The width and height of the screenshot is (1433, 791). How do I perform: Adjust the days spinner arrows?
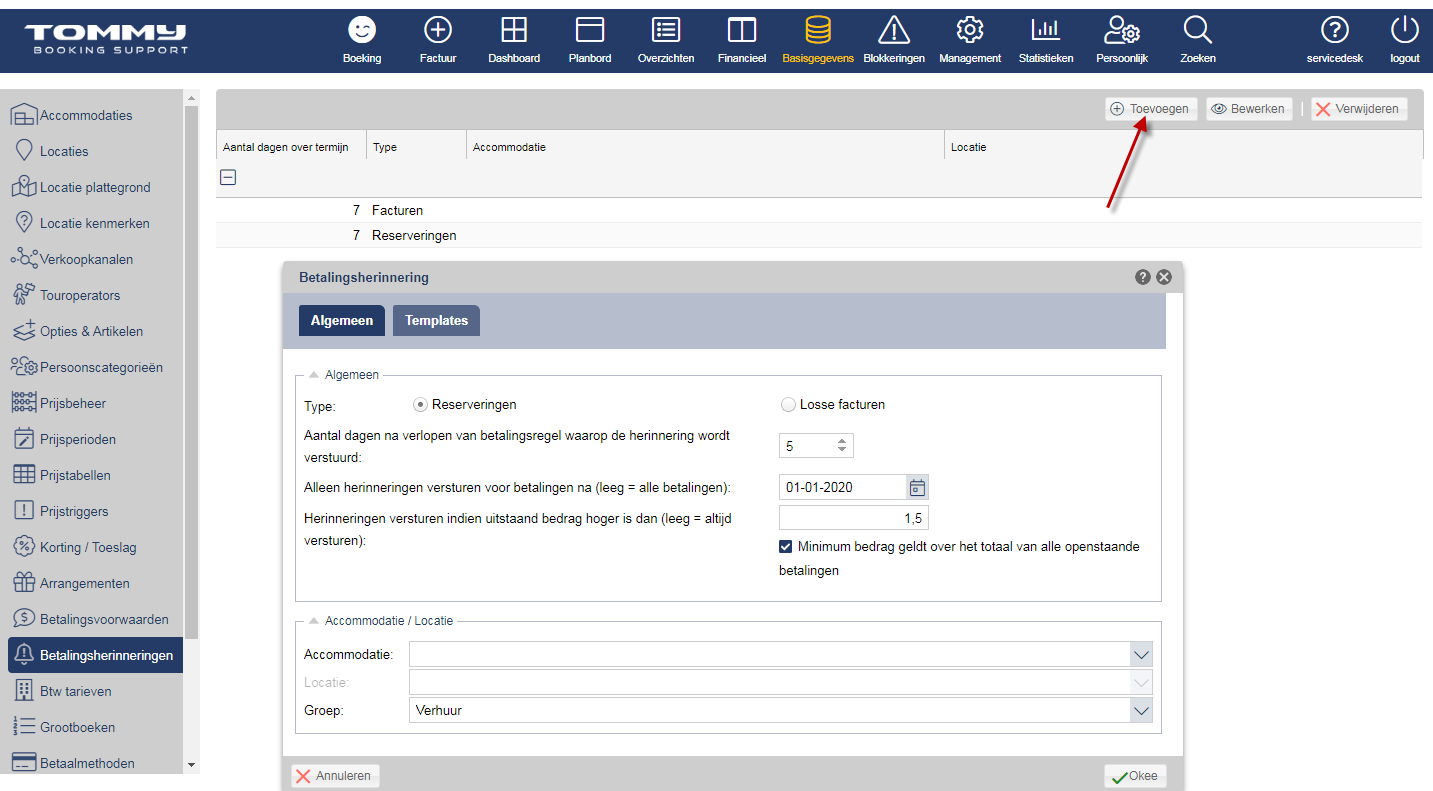coord(842,446)
